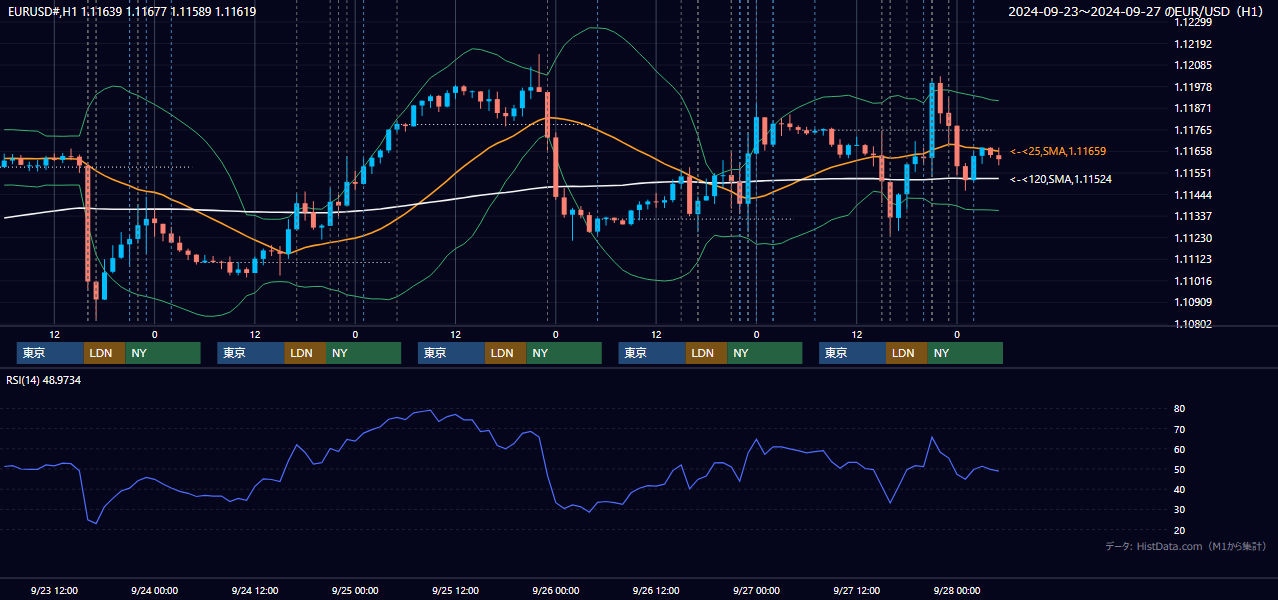Click price axis value 1.11658

tap(1193, 151)
